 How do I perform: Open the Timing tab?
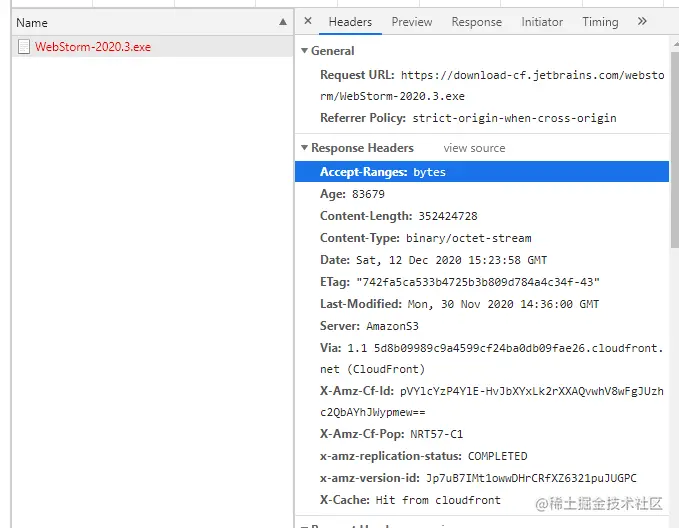[x=600, y=22]
